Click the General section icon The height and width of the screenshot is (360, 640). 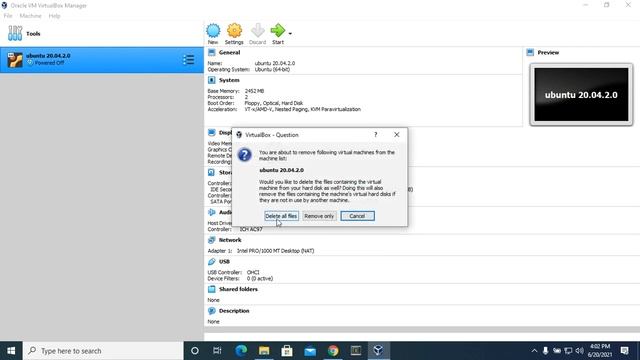point(211,53)
